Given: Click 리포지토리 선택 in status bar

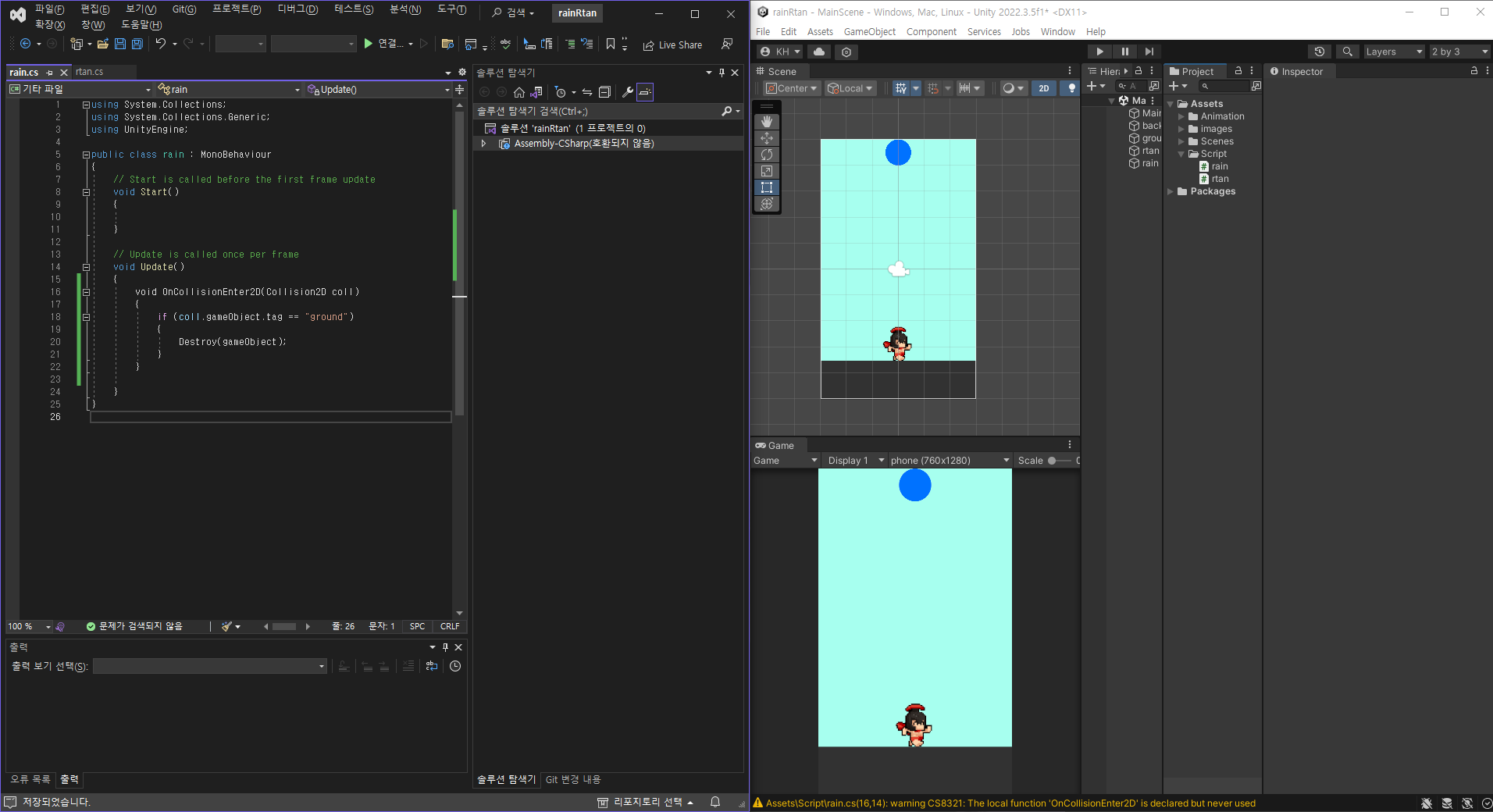Looking at the screenshot, I should point(646,802).
